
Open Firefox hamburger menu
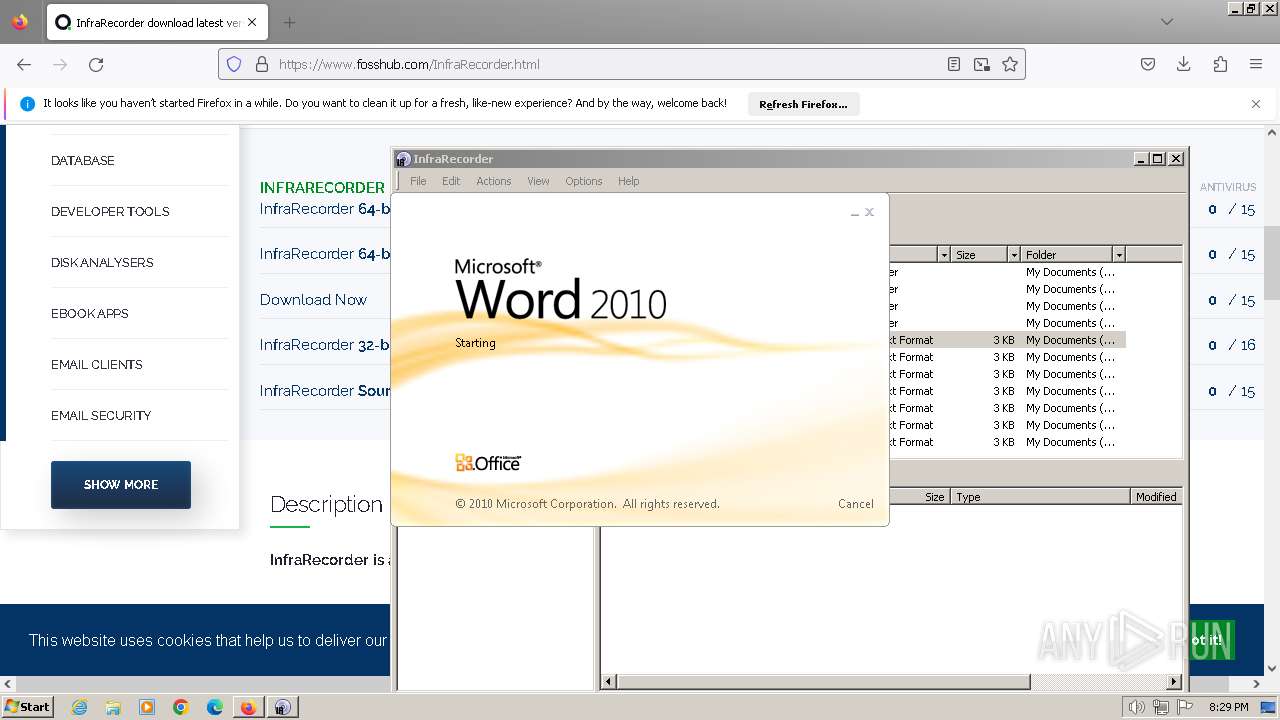click(x=1256, y=64)
